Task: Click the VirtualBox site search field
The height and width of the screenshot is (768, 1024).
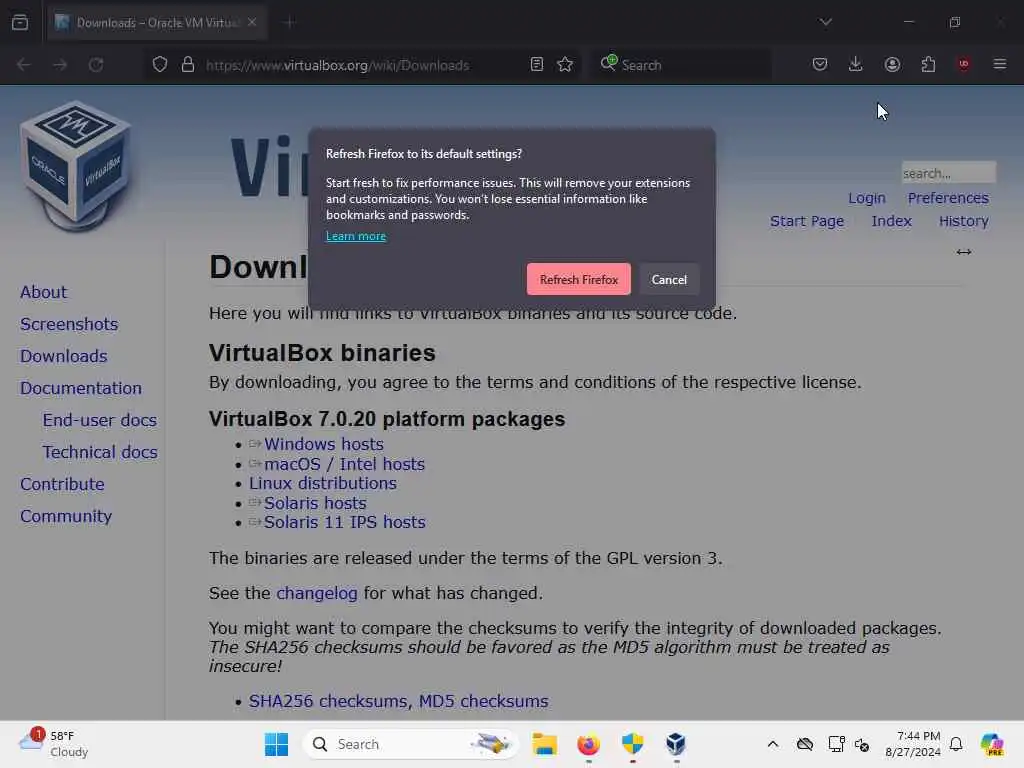Action: tap(948, 173)
